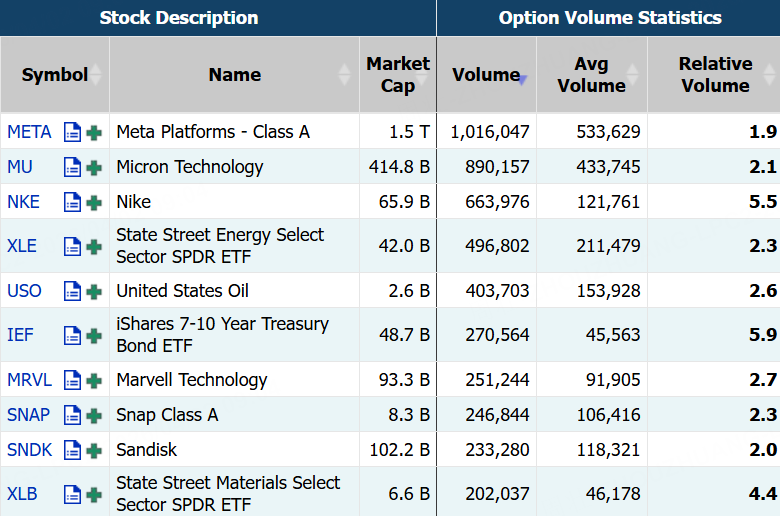Open the details icon for META
The image size is (780, 516).
(72, 132)
